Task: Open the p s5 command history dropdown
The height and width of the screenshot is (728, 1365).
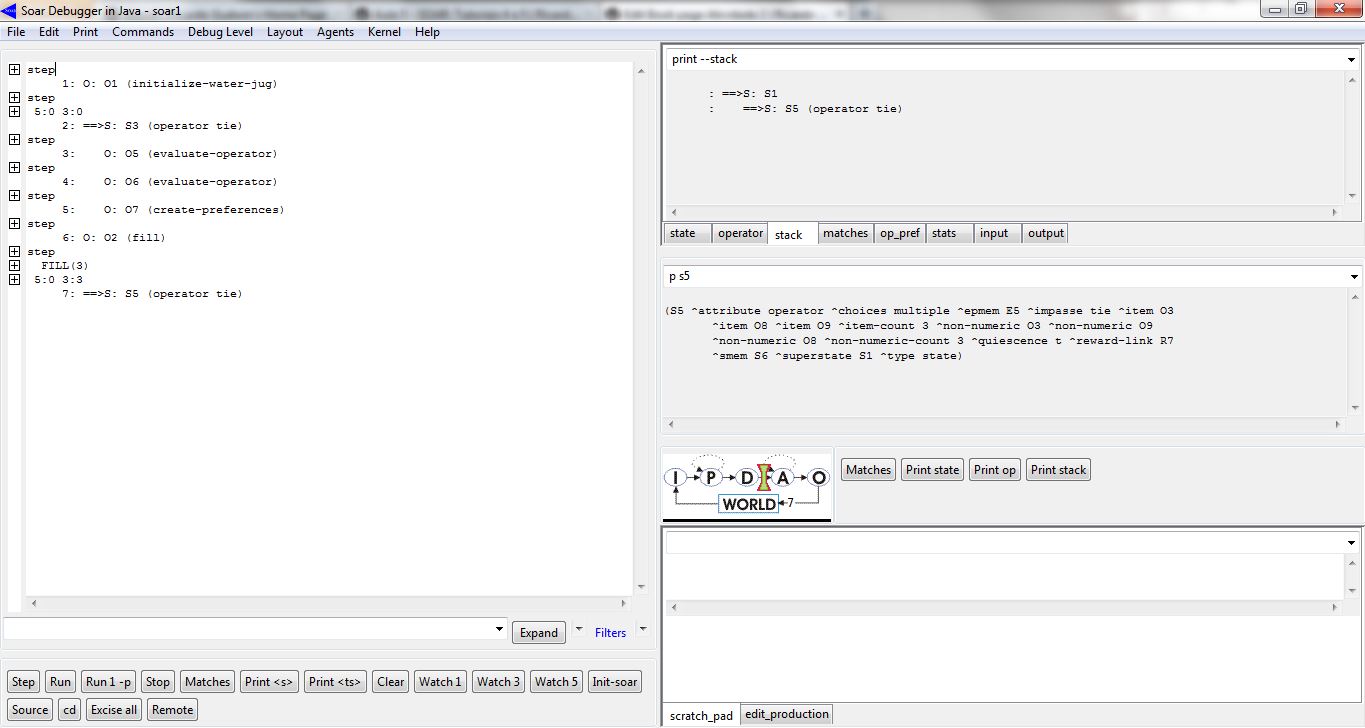Action: tap(1352, 277)
